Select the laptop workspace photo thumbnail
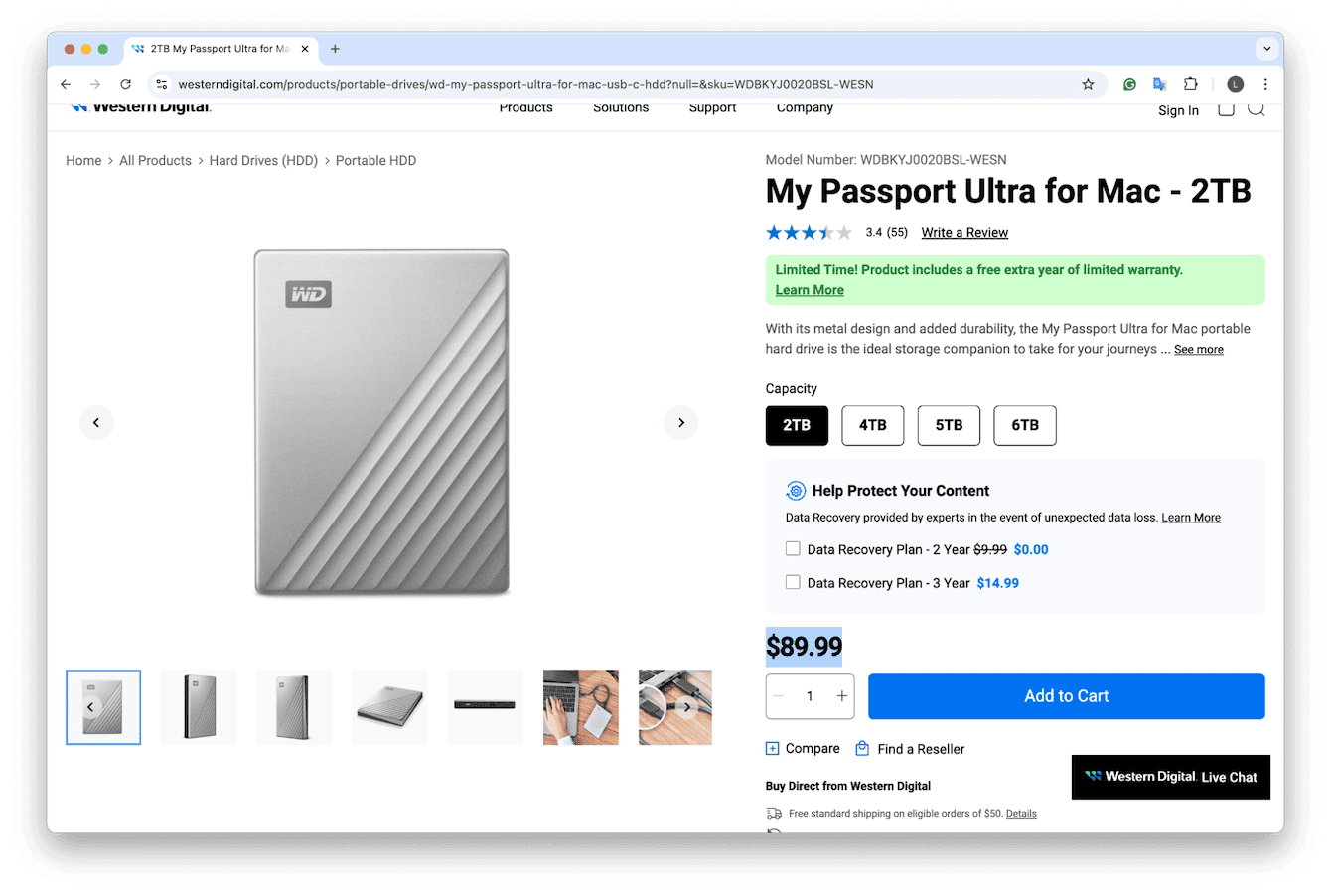This screenshot has width=1331, height=896. 581,706
